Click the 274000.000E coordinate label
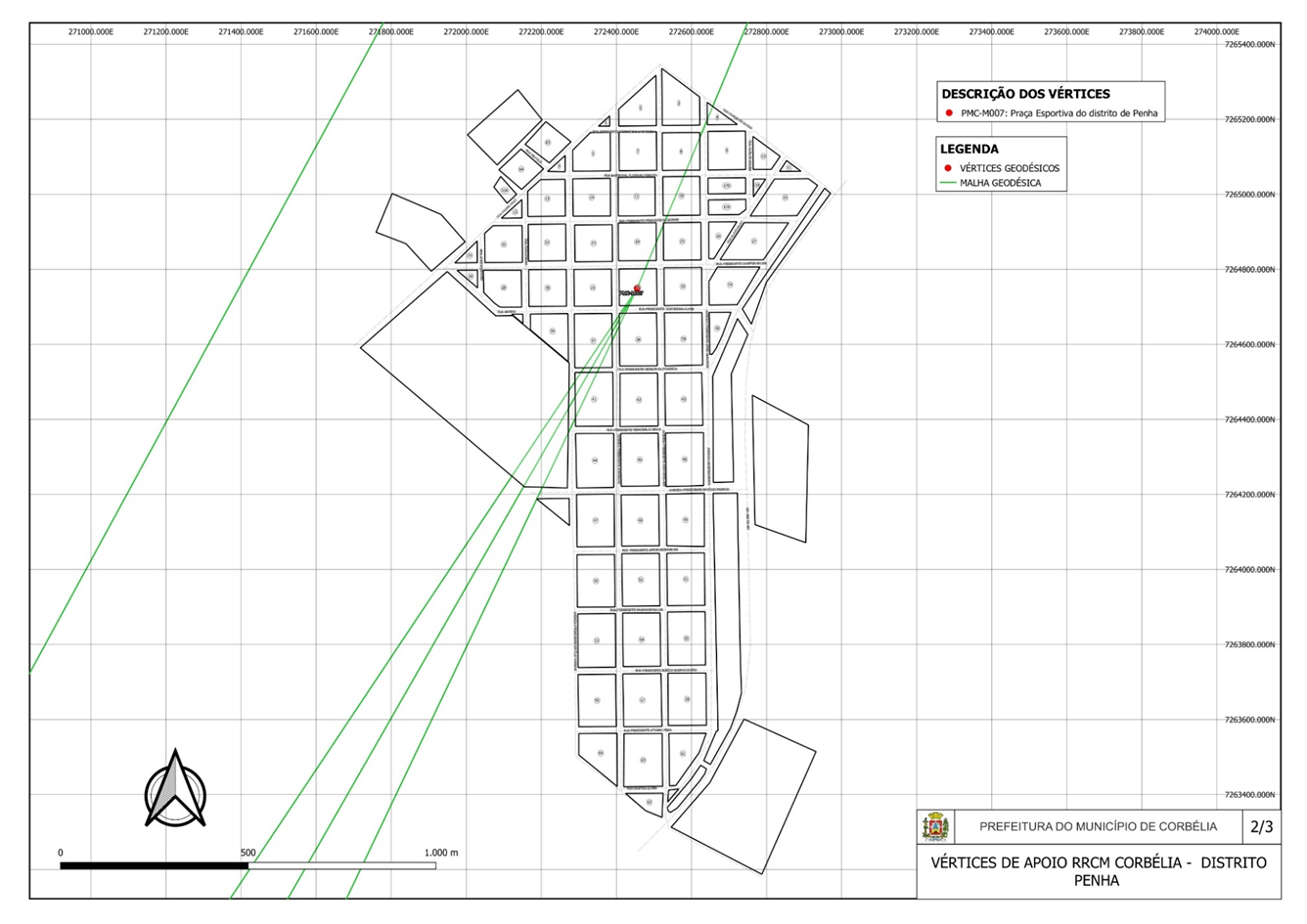 click(1216, 32)
